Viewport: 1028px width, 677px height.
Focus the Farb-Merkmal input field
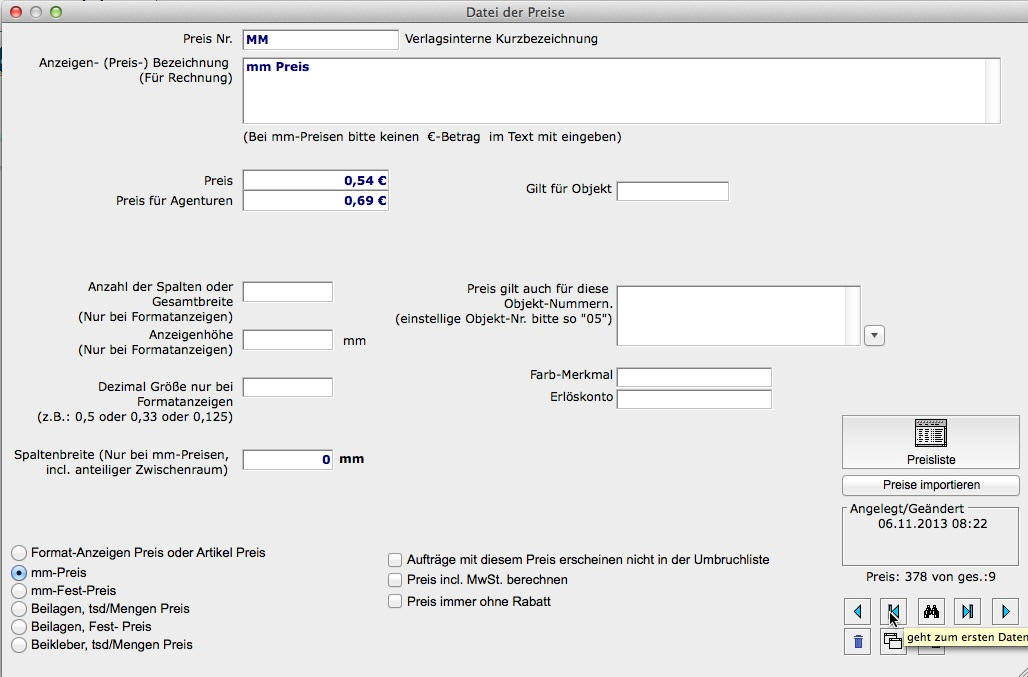[694, 377]
